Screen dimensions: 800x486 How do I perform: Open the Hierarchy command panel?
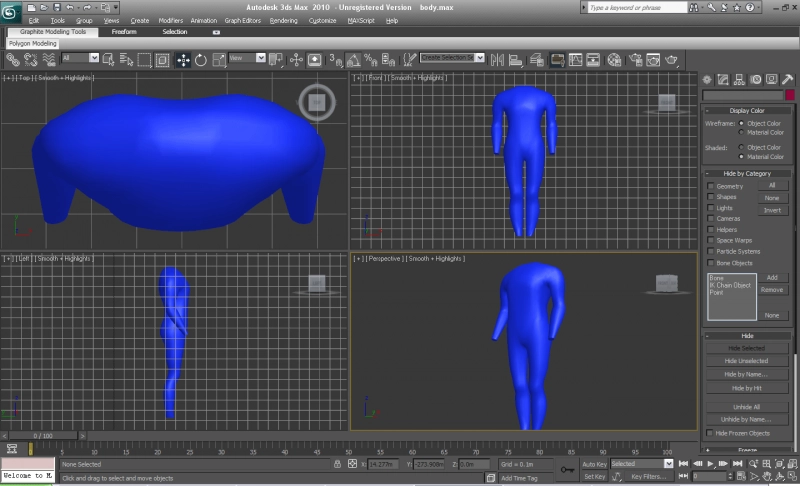click(x=739, y=78)
